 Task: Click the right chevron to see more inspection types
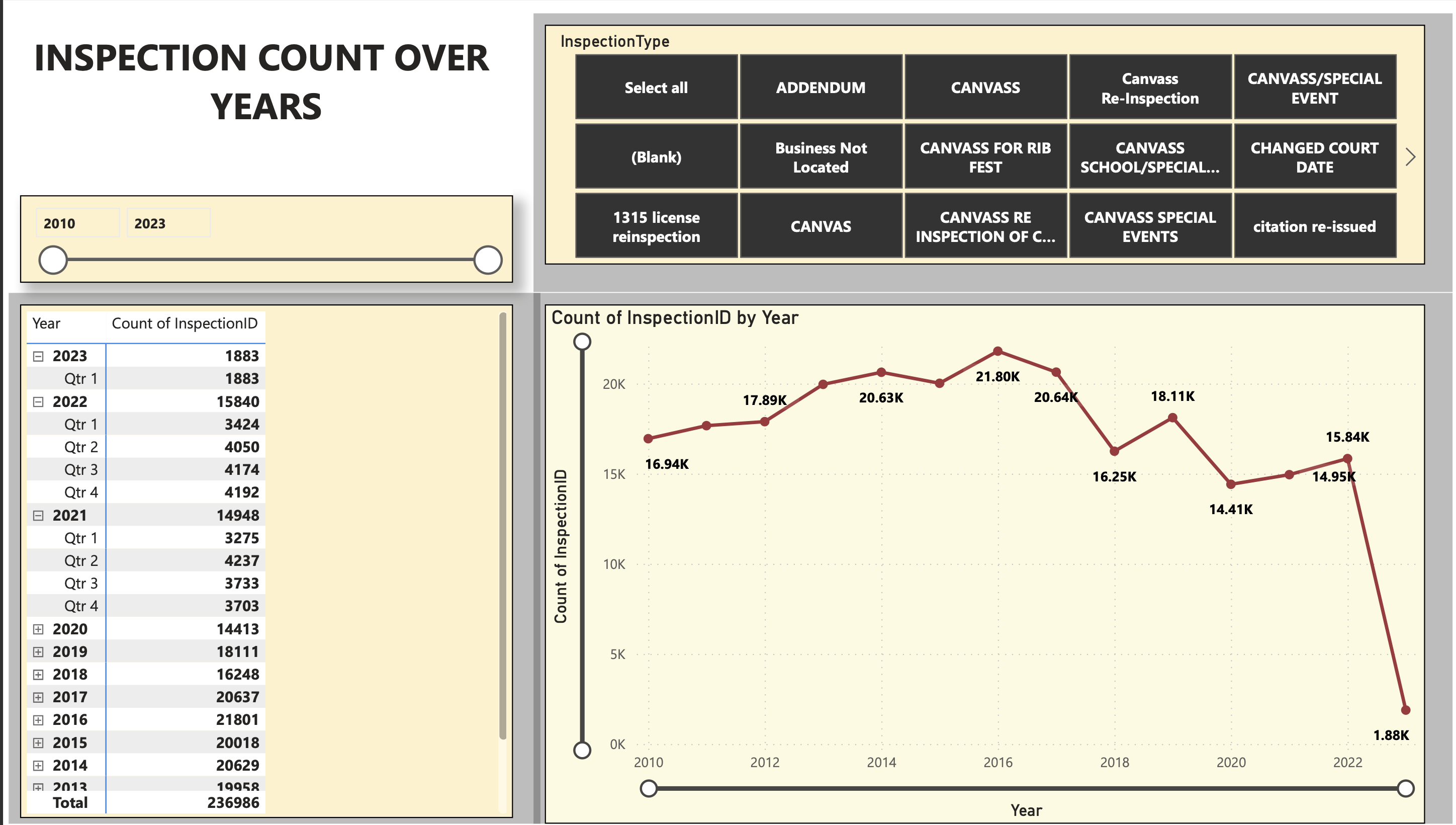tap(1411, 156)
